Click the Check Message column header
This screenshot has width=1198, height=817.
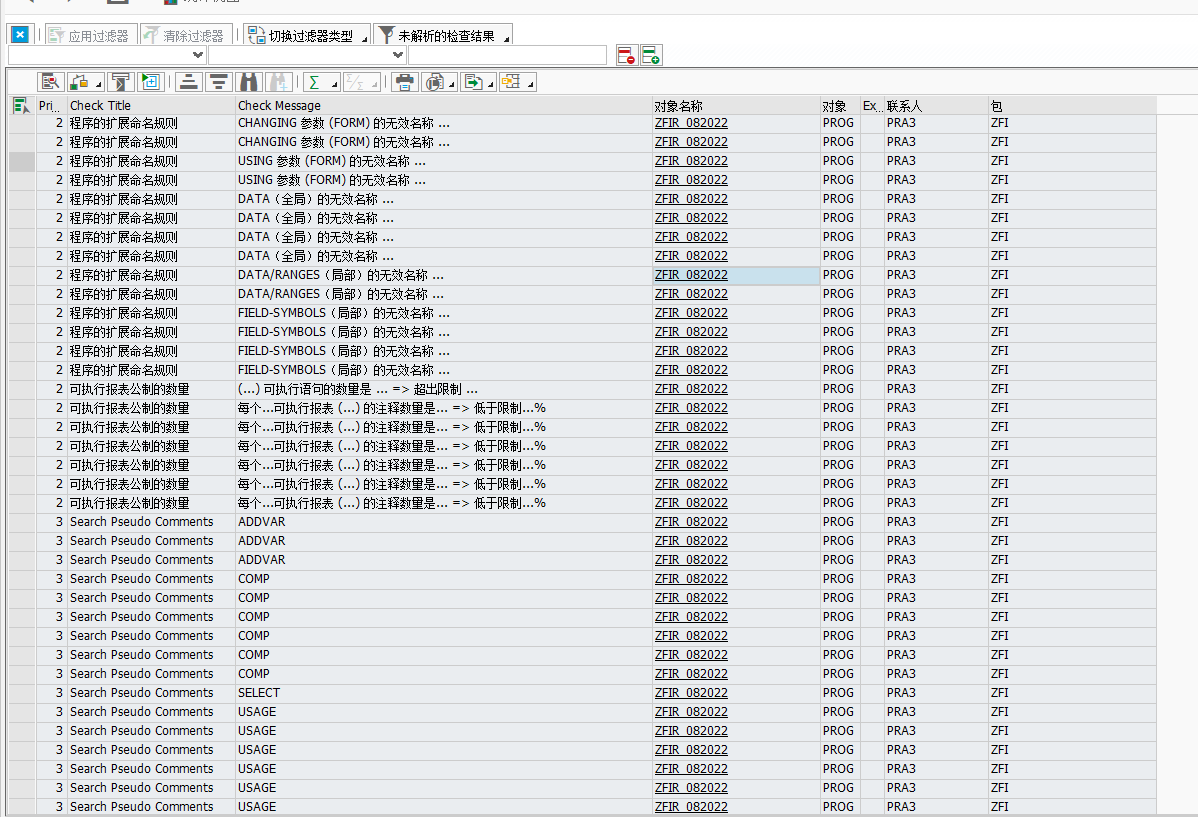(x=279, y=106)
